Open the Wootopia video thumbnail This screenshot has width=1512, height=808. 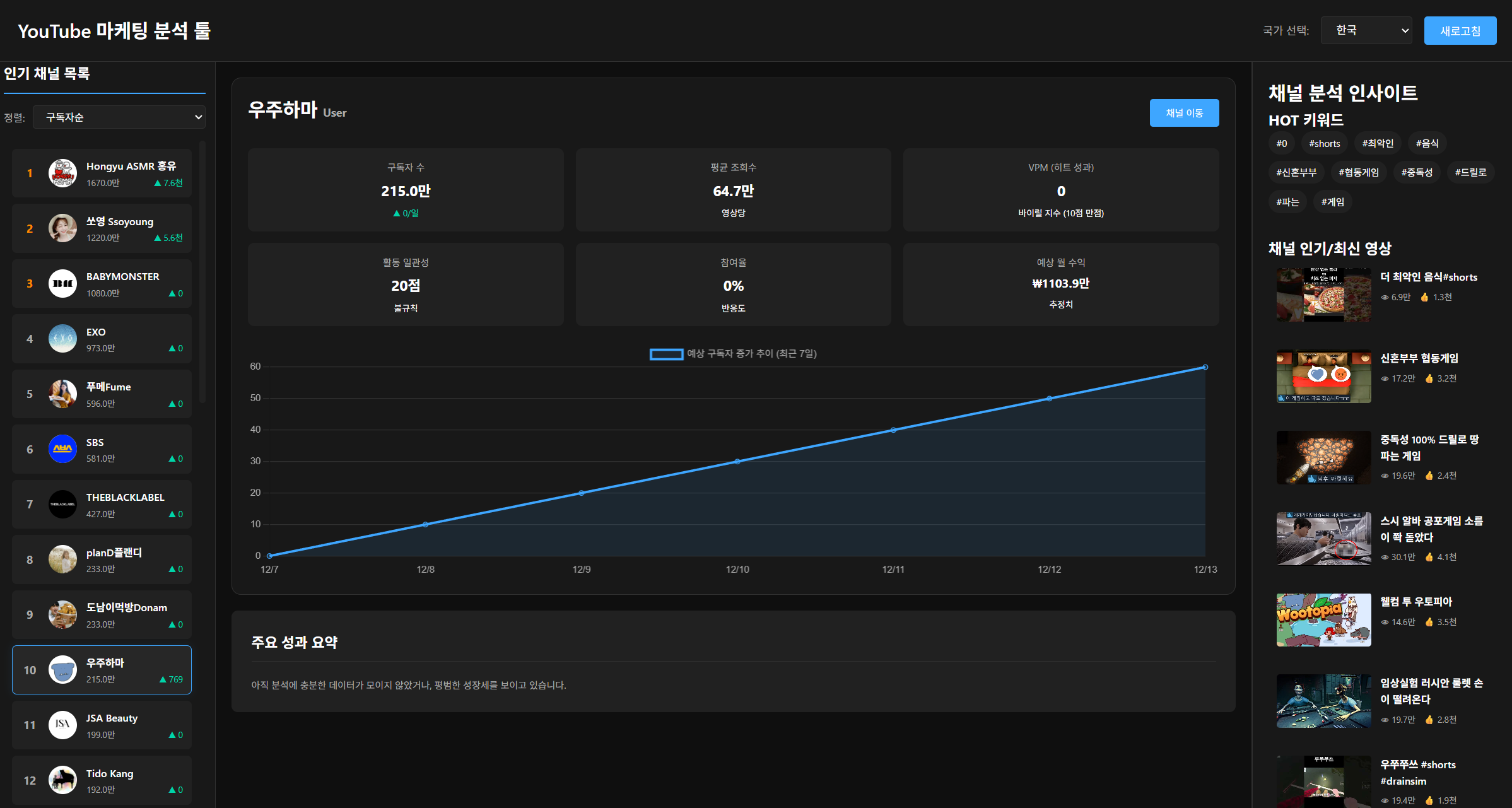pyautogui.click(x=1323, y=620)
